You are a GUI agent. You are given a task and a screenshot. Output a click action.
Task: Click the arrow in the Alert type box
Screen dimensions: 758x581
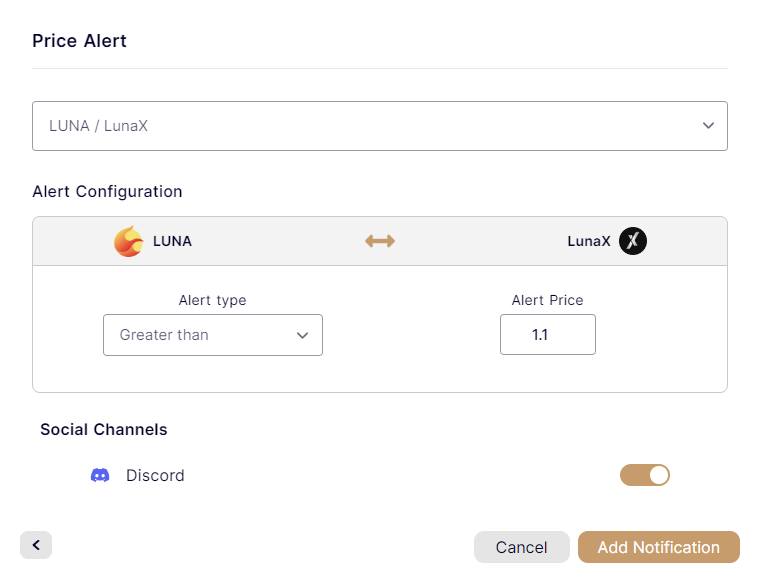(302, 335)
